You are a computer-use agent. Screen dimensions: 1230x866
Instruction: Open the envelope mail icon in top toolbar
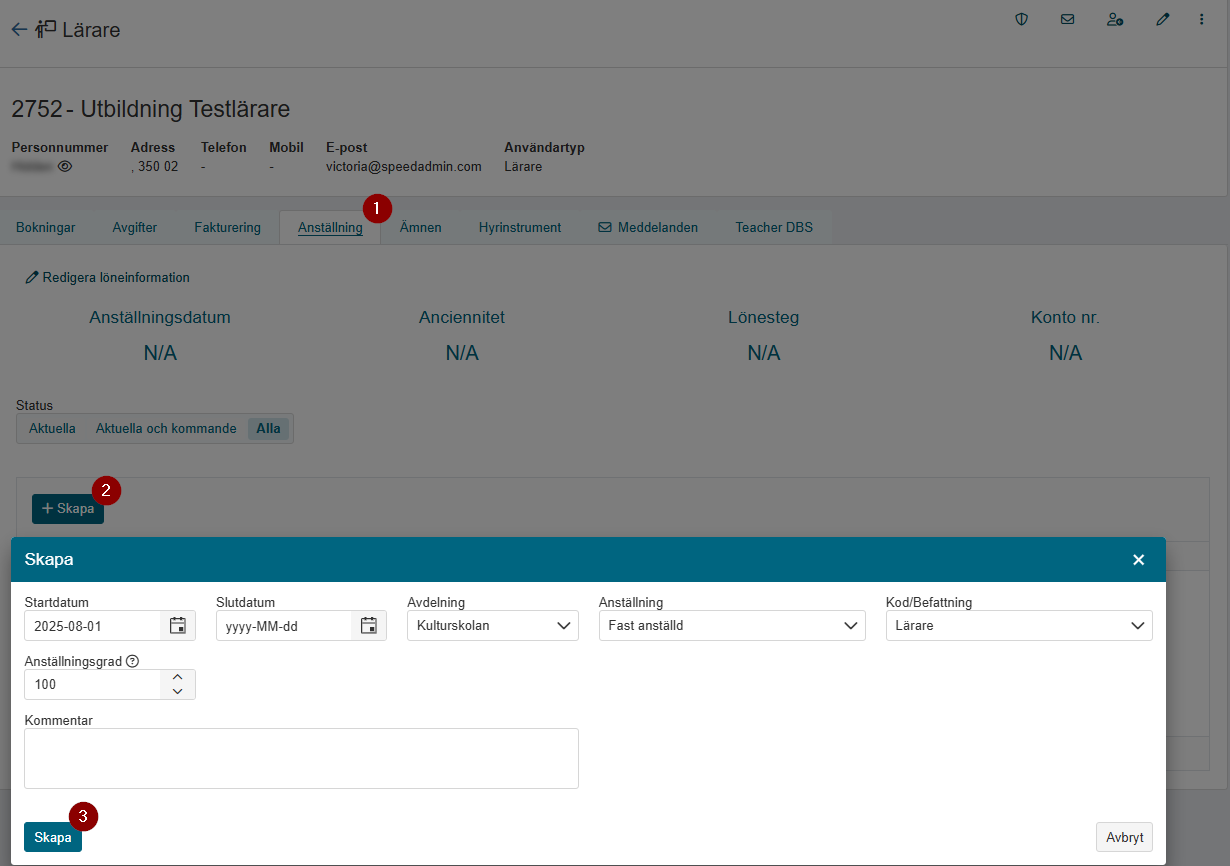1067,19
